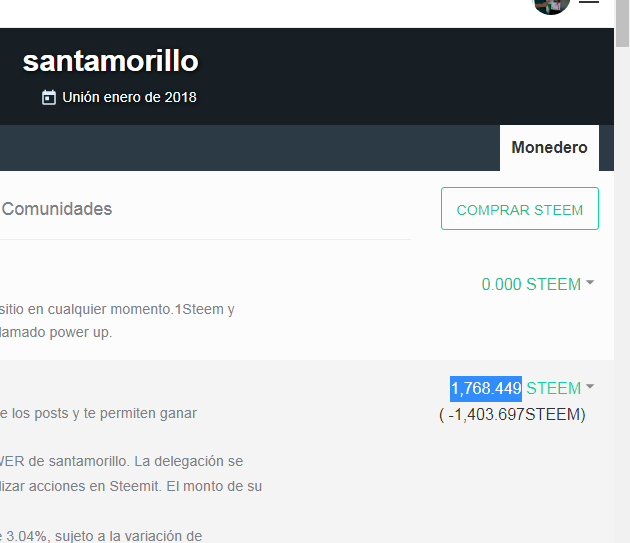
Task: Click the text 'sitio en cualquier momento.1Steem y'
Action: pyautogui.click(x=117, y=309)
